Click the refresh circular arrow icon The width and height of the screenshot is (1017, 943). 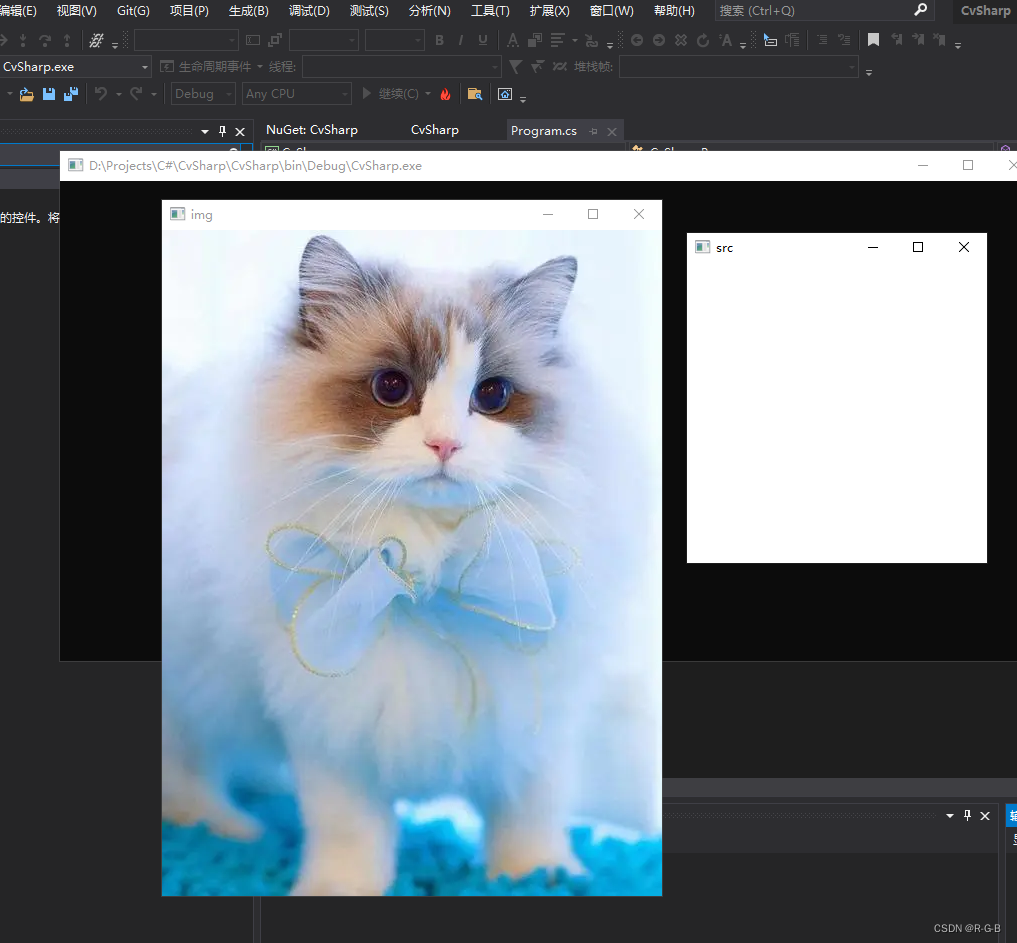[703, 40]
